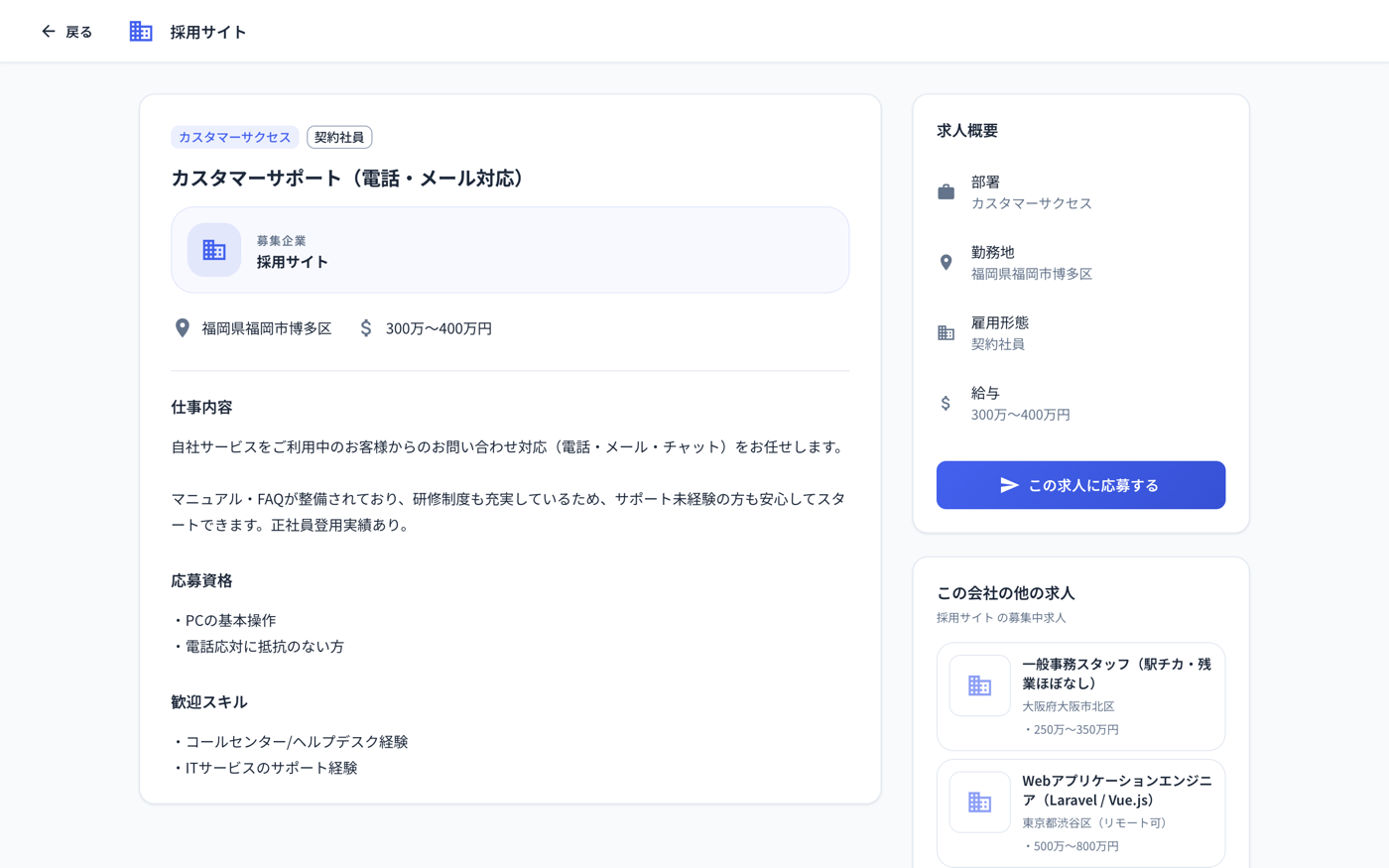Click the カスタマーサクセス category tag
Viewport: 1389px width, 868px height.
[x=235, y=137]
